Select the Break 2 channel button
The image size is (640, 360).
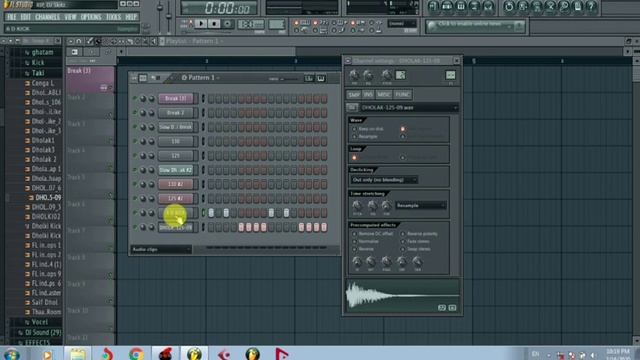pyautogui.click(x=176, y=113)
